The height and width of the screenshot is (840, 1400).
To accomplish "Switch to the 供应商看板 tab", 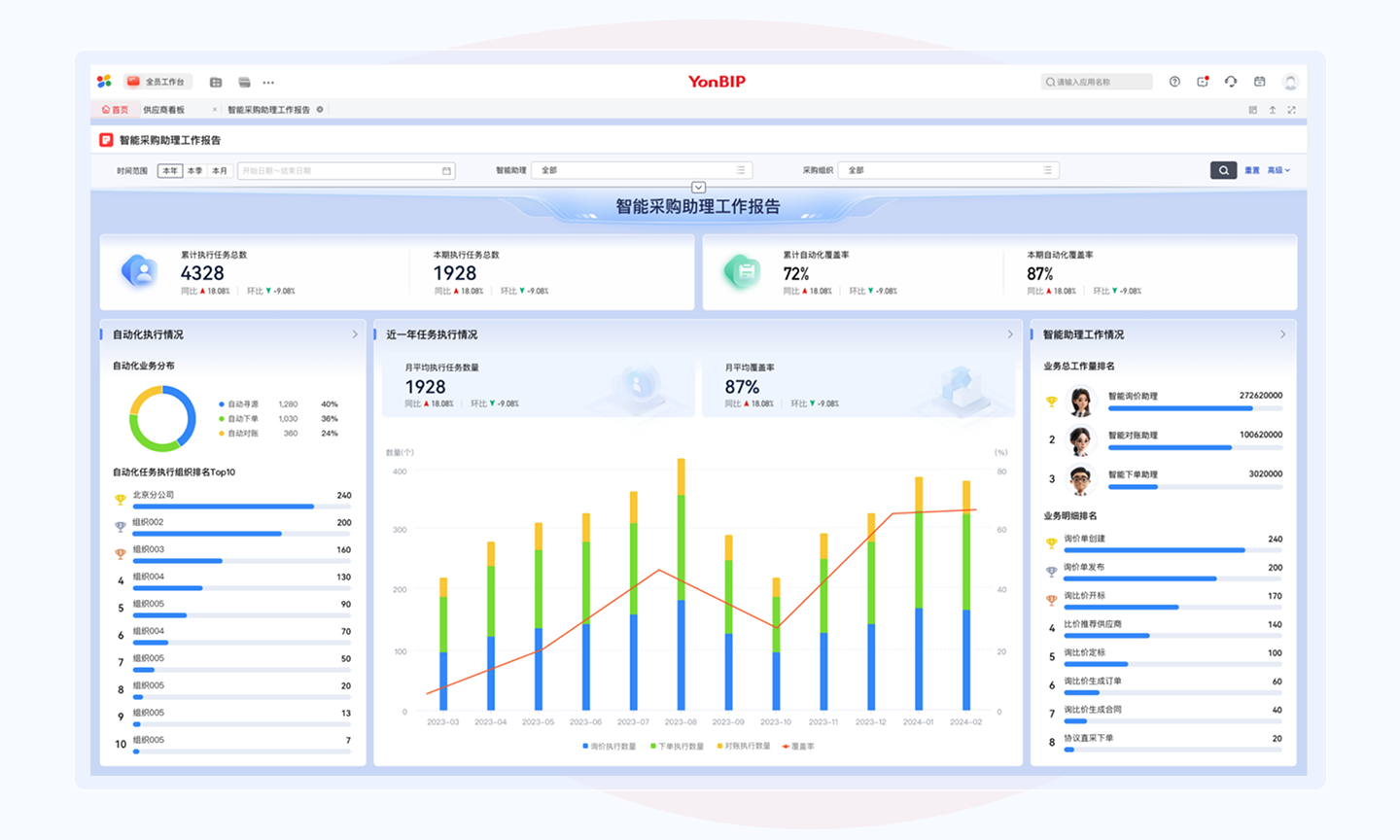I will click(163, 110).
